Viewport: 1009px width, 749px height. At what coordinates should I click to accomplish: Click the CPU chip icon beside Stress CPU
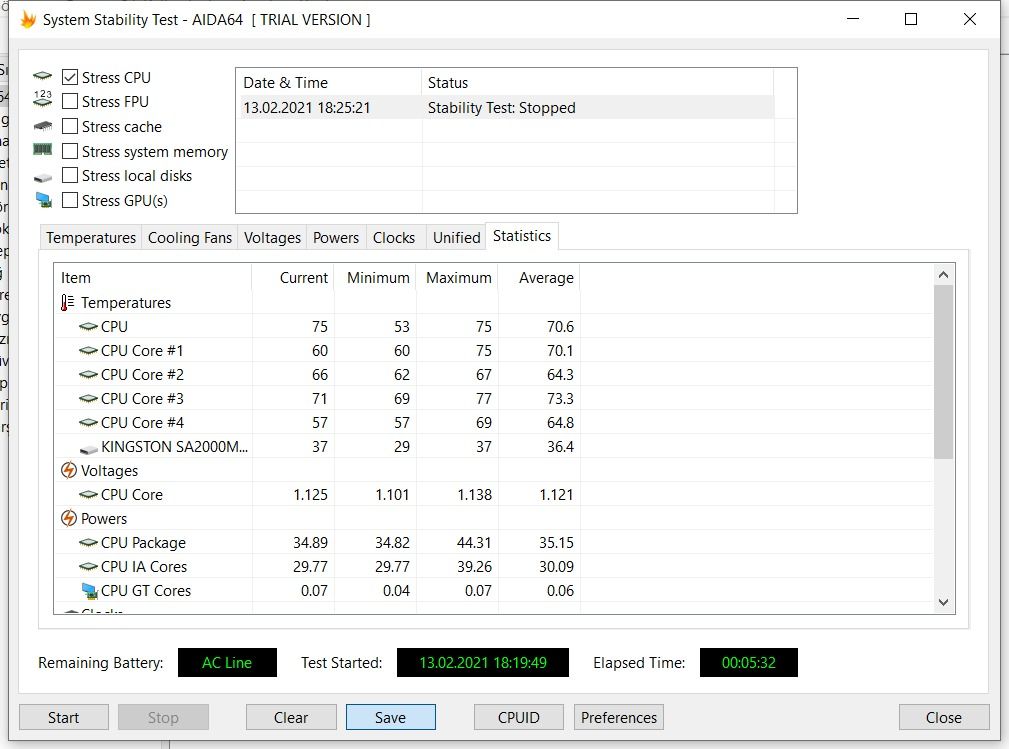[x=42, y=76]
